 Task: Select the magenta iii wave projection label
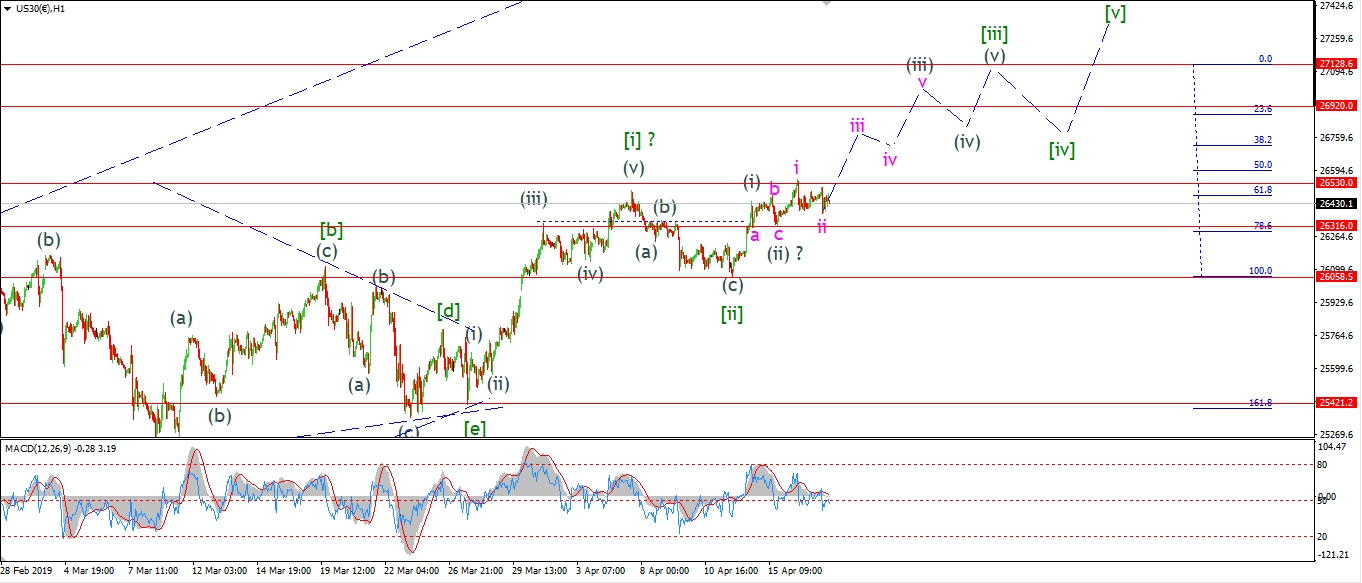tap(857, 125)
